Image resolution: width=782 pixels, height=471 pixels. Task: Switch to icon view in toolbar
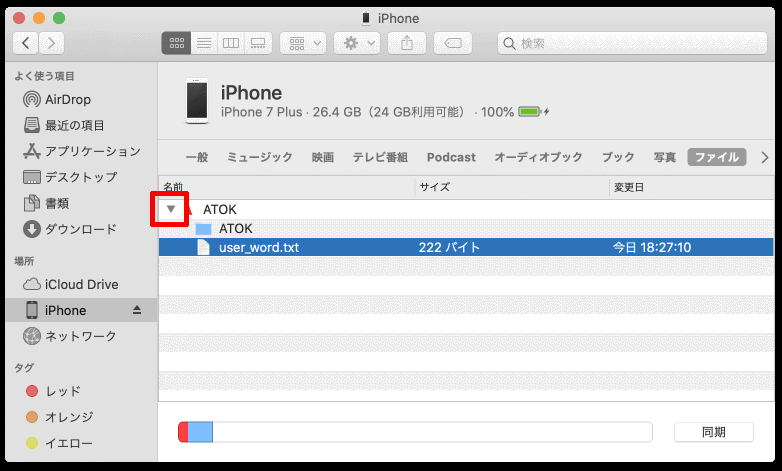point(176,43)
